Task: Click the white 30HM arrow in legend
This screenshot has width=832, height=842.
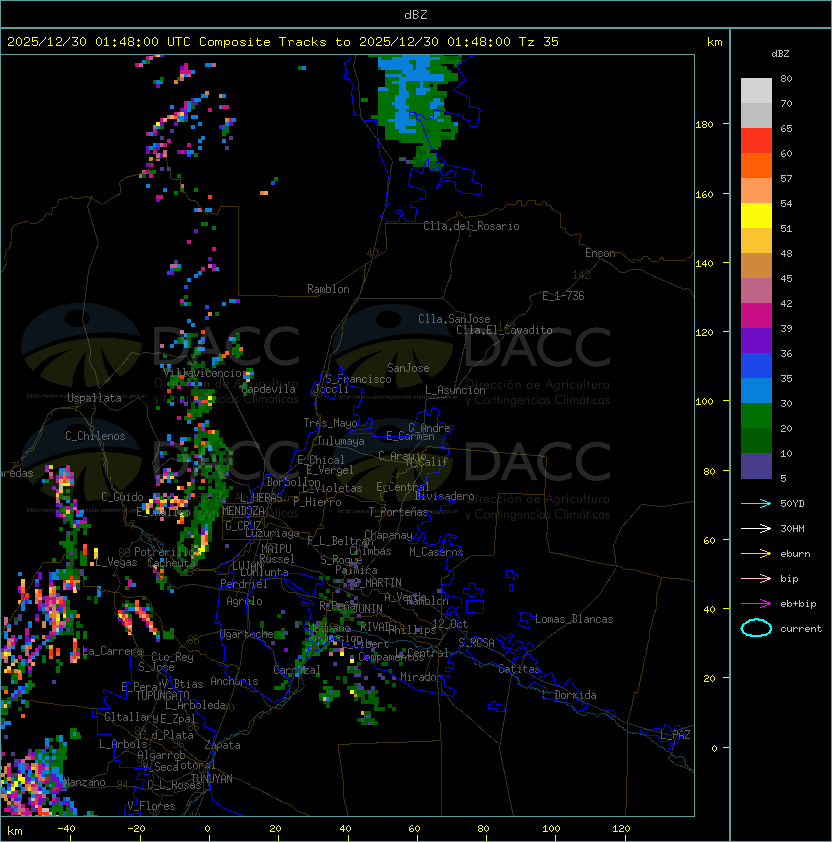Action: [x=756, y=529]
